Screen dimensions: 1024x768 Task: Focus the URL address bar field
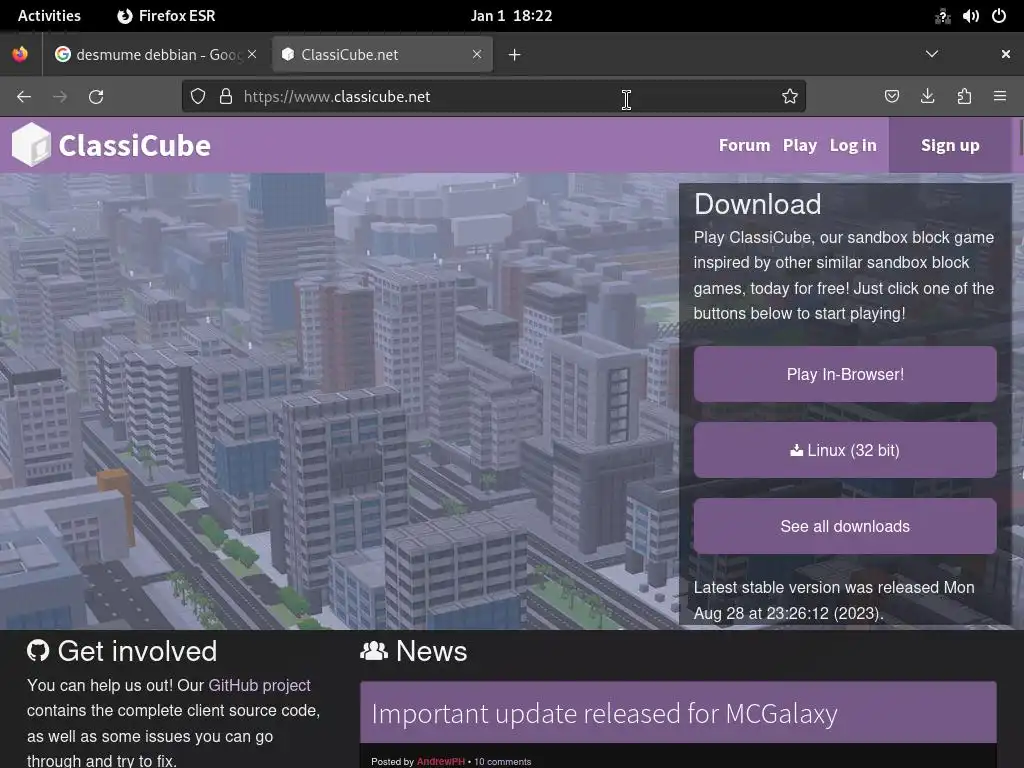[493, 97]
